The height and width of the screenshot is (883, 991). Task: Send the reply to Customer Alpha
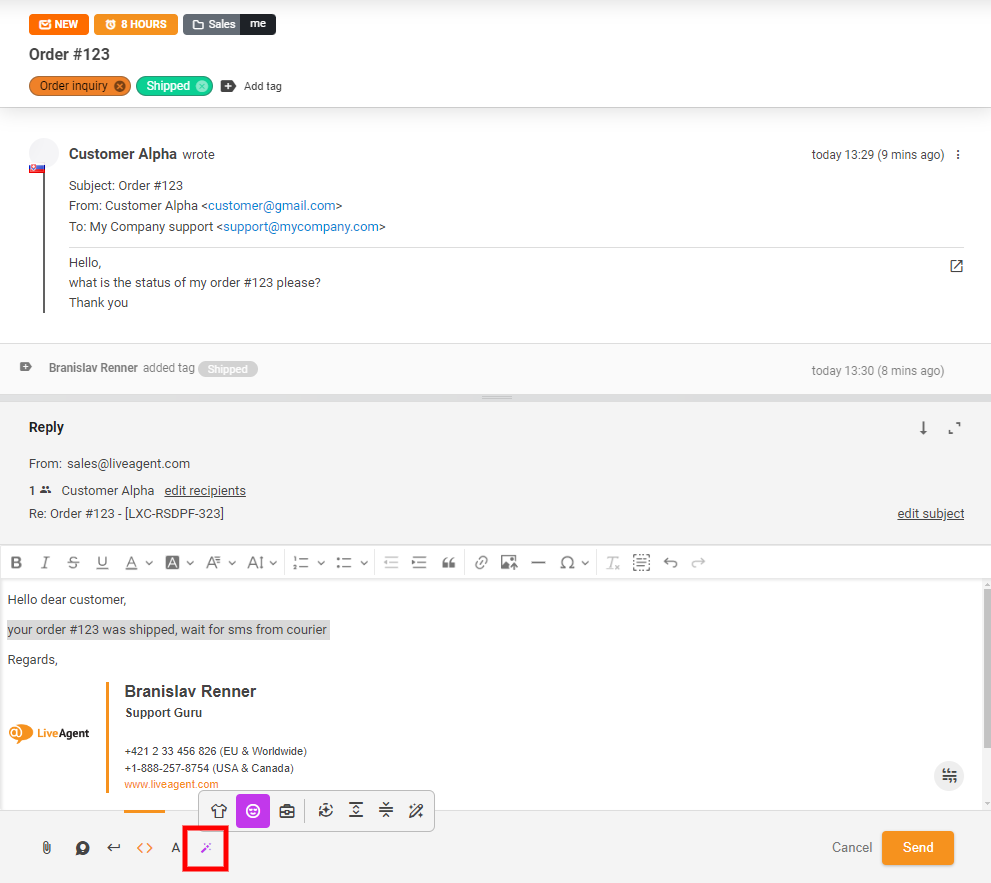(x=917, y=847)
